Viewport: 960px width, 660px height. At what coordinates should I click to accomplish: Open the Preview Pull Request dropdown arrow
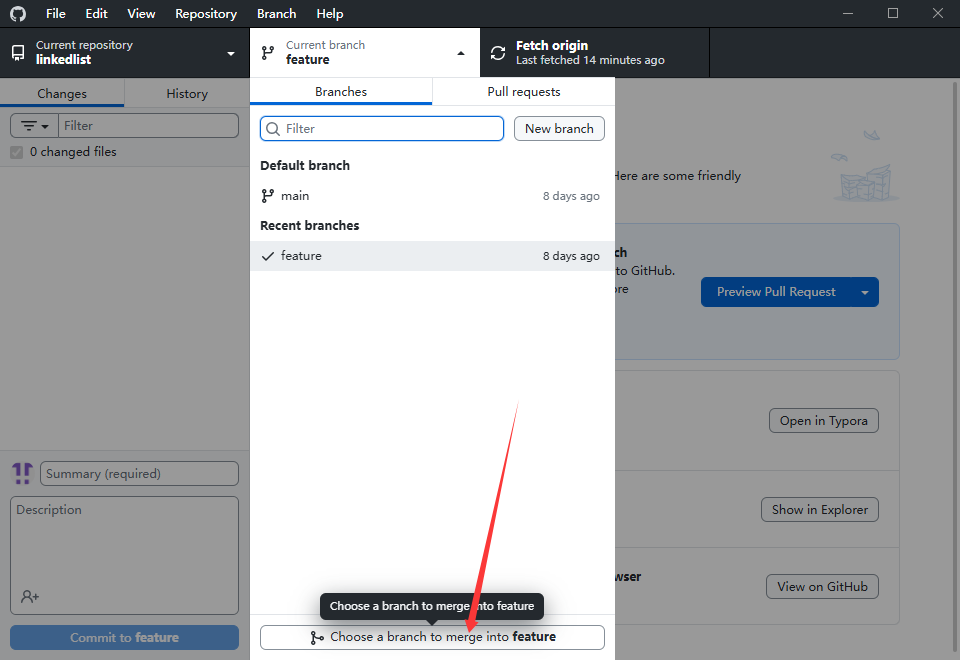(864, 292)
